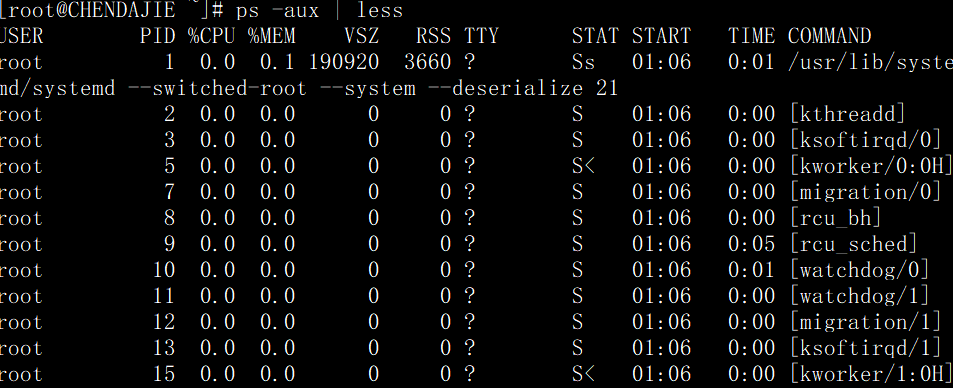This screenshot has height=388, width=953.
Task: Click PID 12 in the process list
Action: [x=163, y=322]
